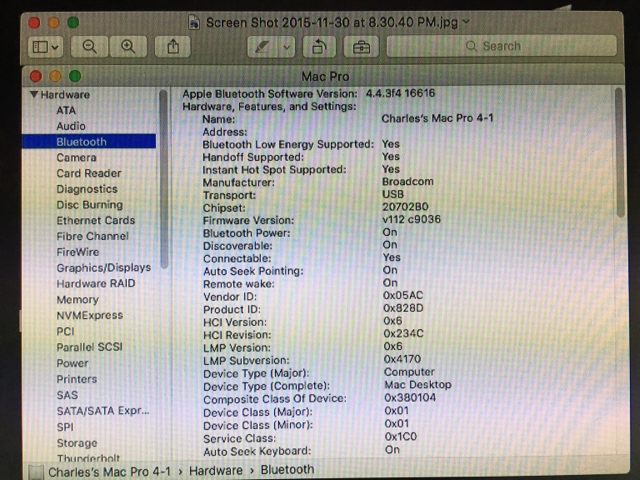Select the Apple Bluetooth Software Version line
The image size is (640, 480).
point(309,94)
